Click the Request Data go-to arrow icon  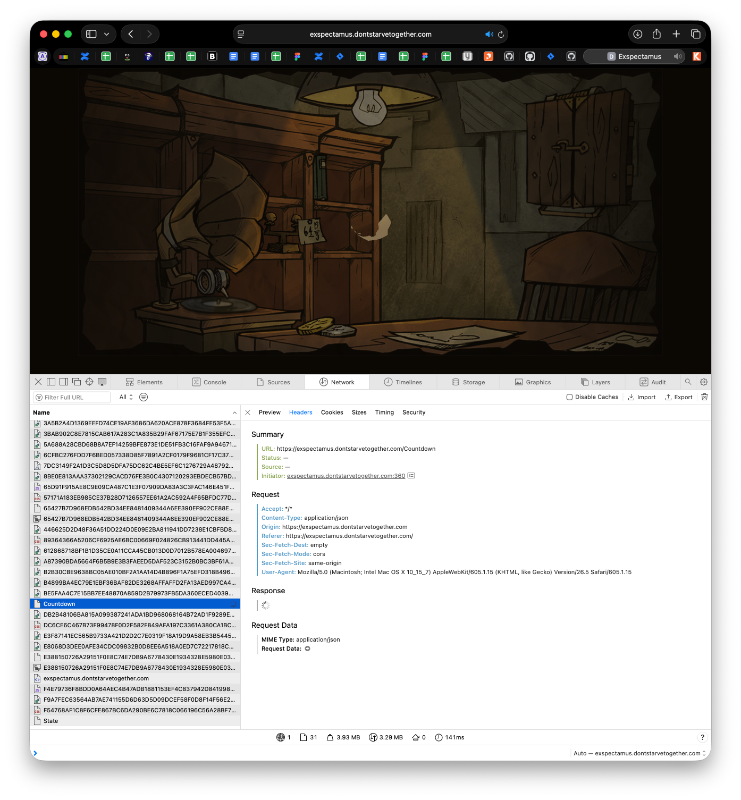(x=307, y=648)
